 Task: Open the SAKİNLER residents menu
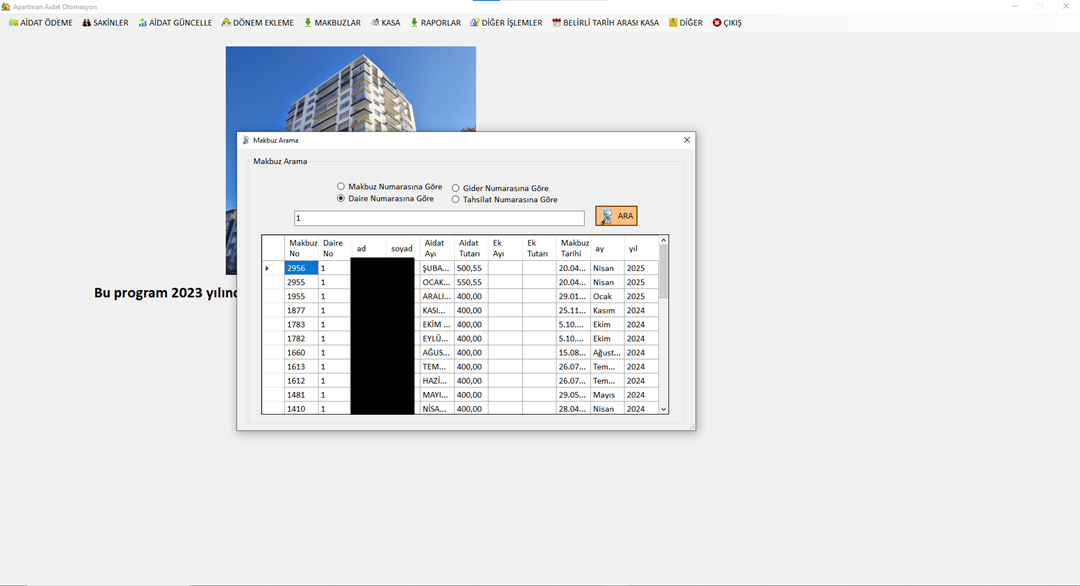click(105, 23)
